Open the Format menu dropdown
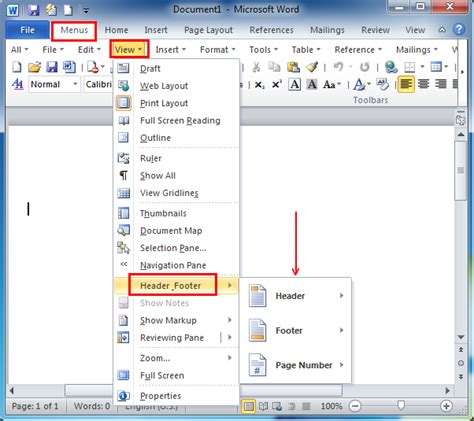Screen dimensions: 474x421 [217, 50]
